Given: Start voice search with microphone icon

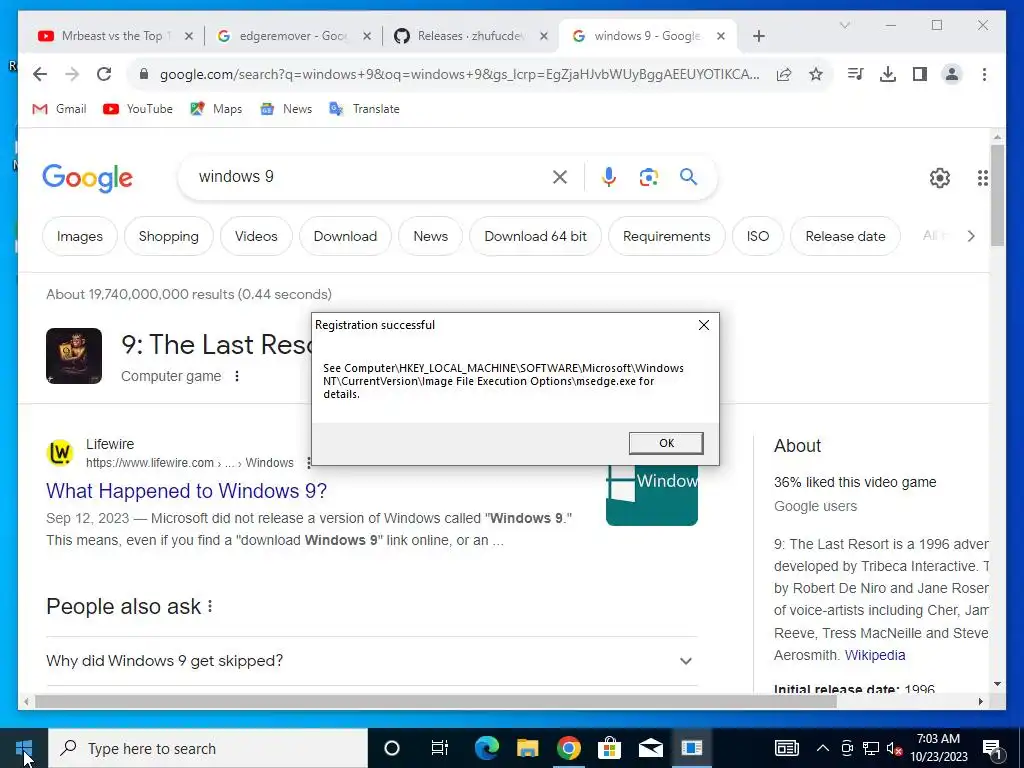Looking at the screenshot, I should coord(609,177).
